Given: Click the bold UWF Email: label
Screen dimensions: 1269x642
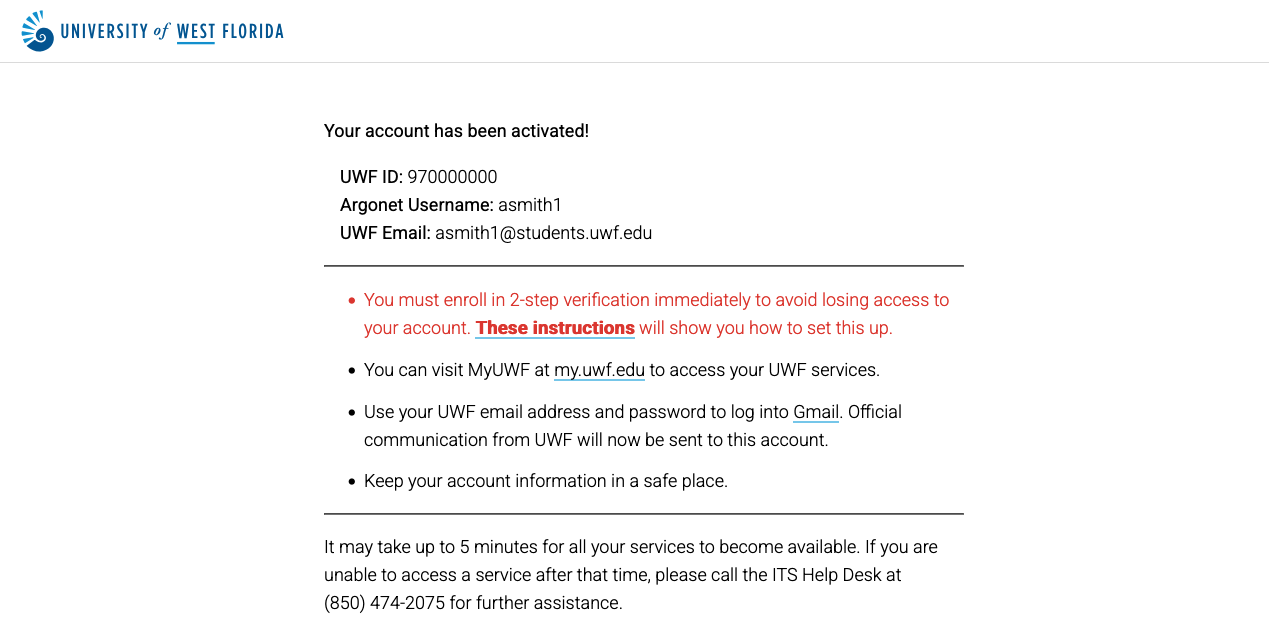Looking at the screenshot, I should 385,233.
